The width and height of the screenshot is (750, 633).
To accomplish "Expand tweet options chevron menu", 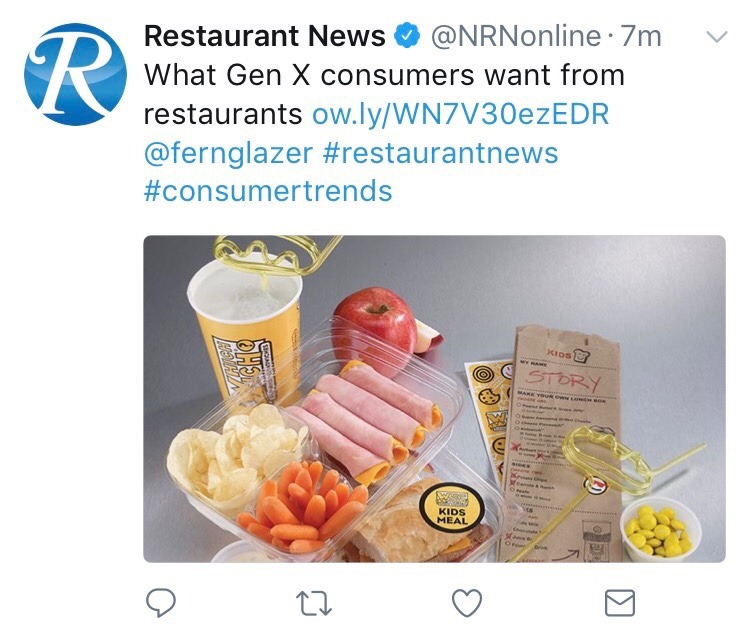I will (x=717, y=37).
